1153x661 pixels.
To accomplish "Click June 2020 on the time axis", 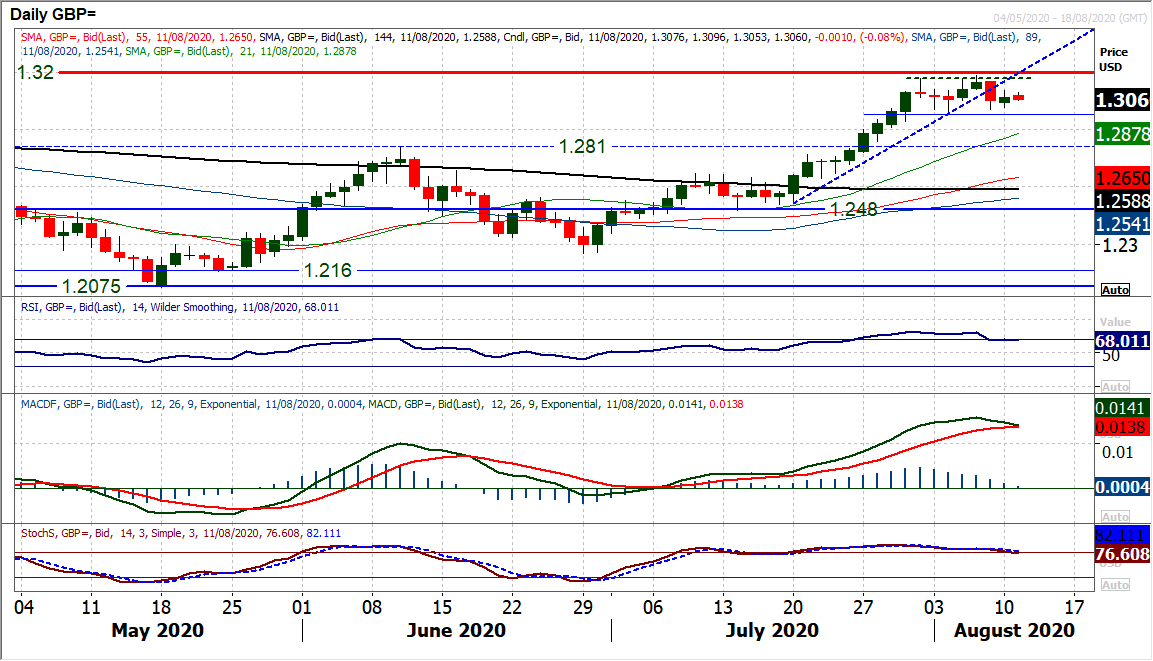I will click(456, 631).
